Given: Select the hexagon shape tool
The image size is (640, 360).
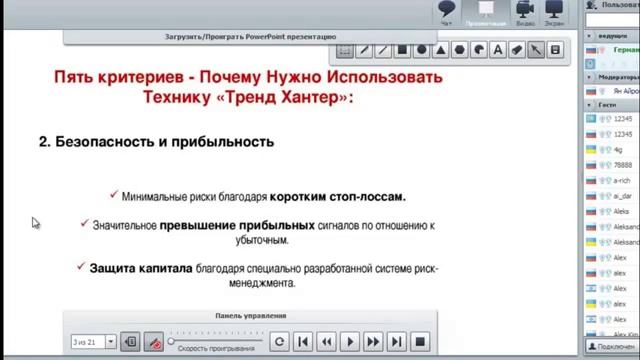Looking at the screenshot, I should coord(460,50).
